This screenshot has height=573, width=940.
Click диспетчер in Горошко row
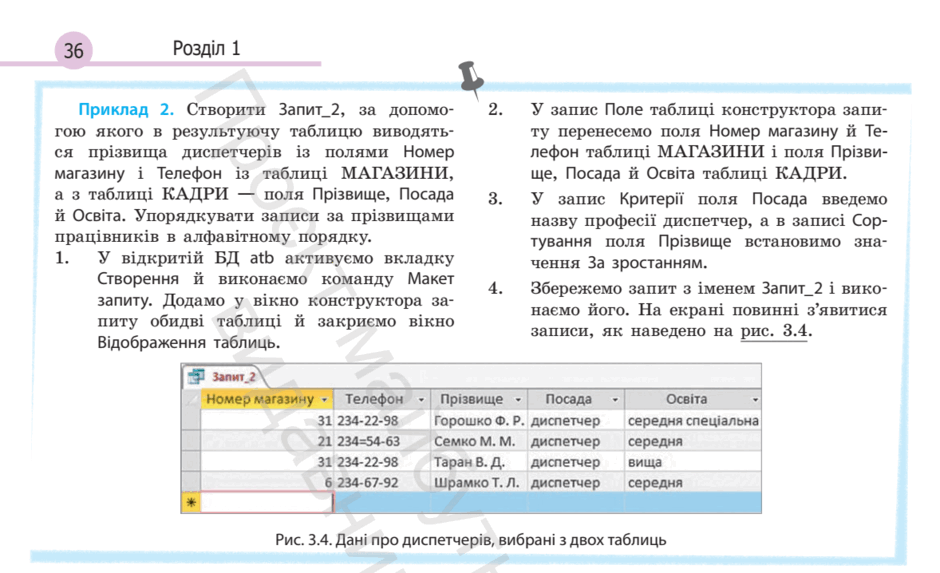tap(576, 420)
